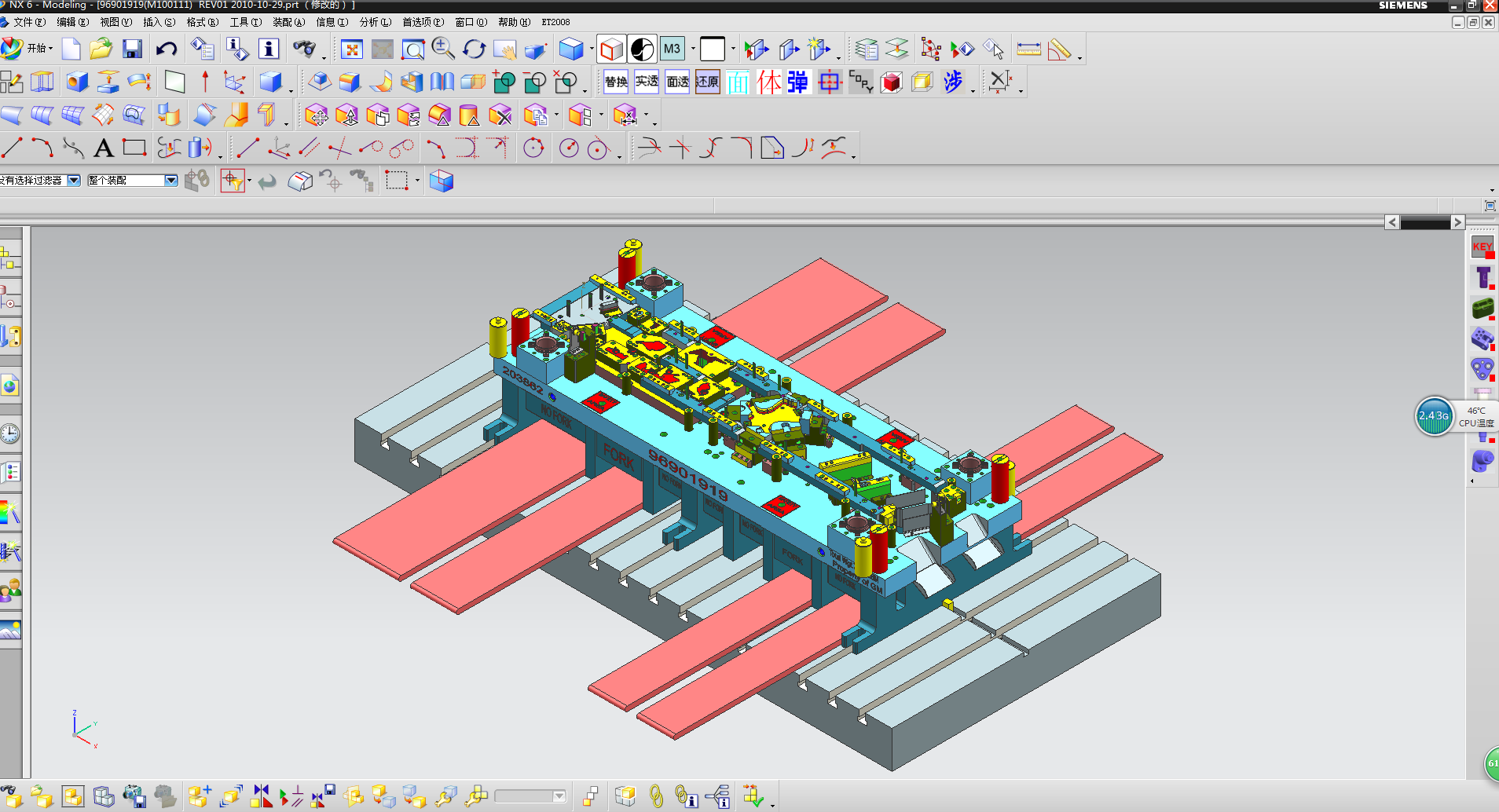The image size is (1499, 812).
Task: Click the Mirror Assembly icon
Action: pyautogui.click(x=261, y=796)
